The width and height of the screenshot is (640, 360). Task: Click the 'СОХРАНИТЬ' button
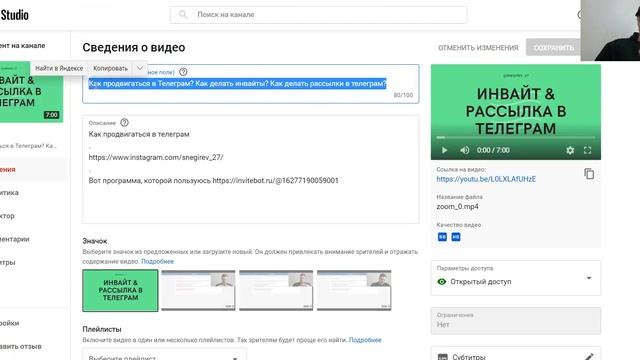pyautogui.click(x=553, y=47)
